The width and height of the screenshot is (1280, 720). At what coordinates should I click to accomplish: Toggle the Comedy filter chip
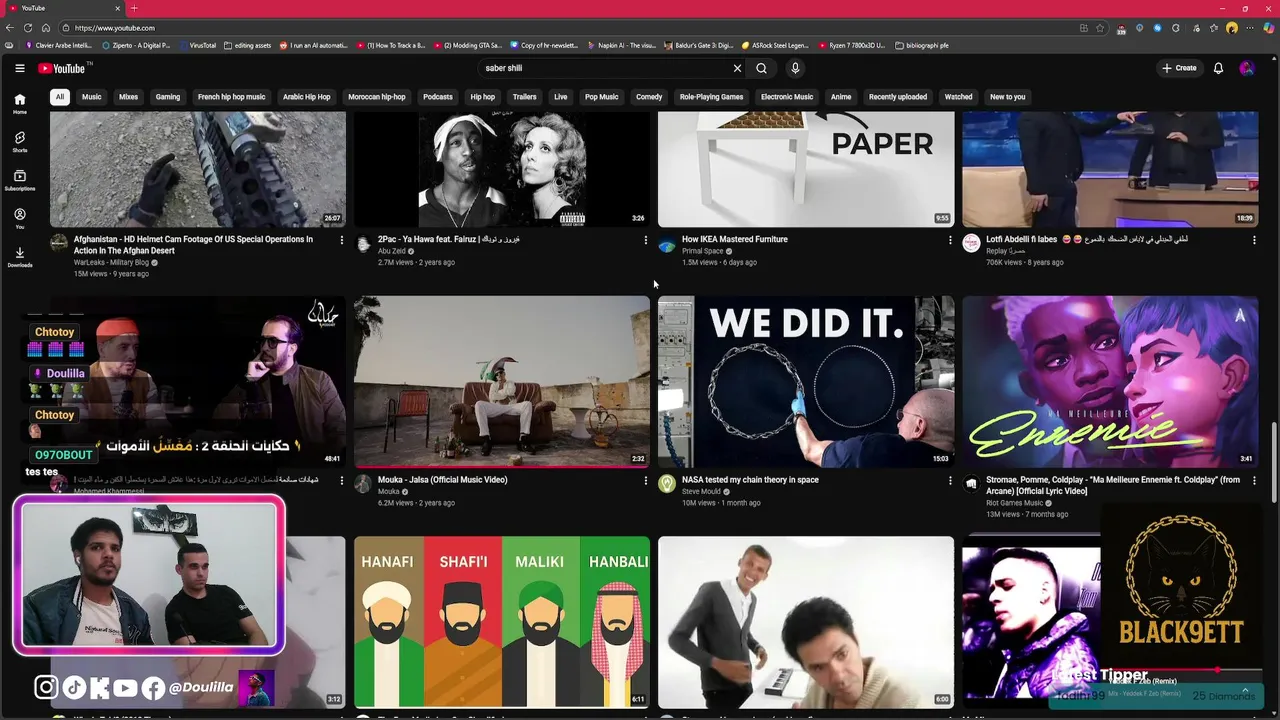click(649, 97)
